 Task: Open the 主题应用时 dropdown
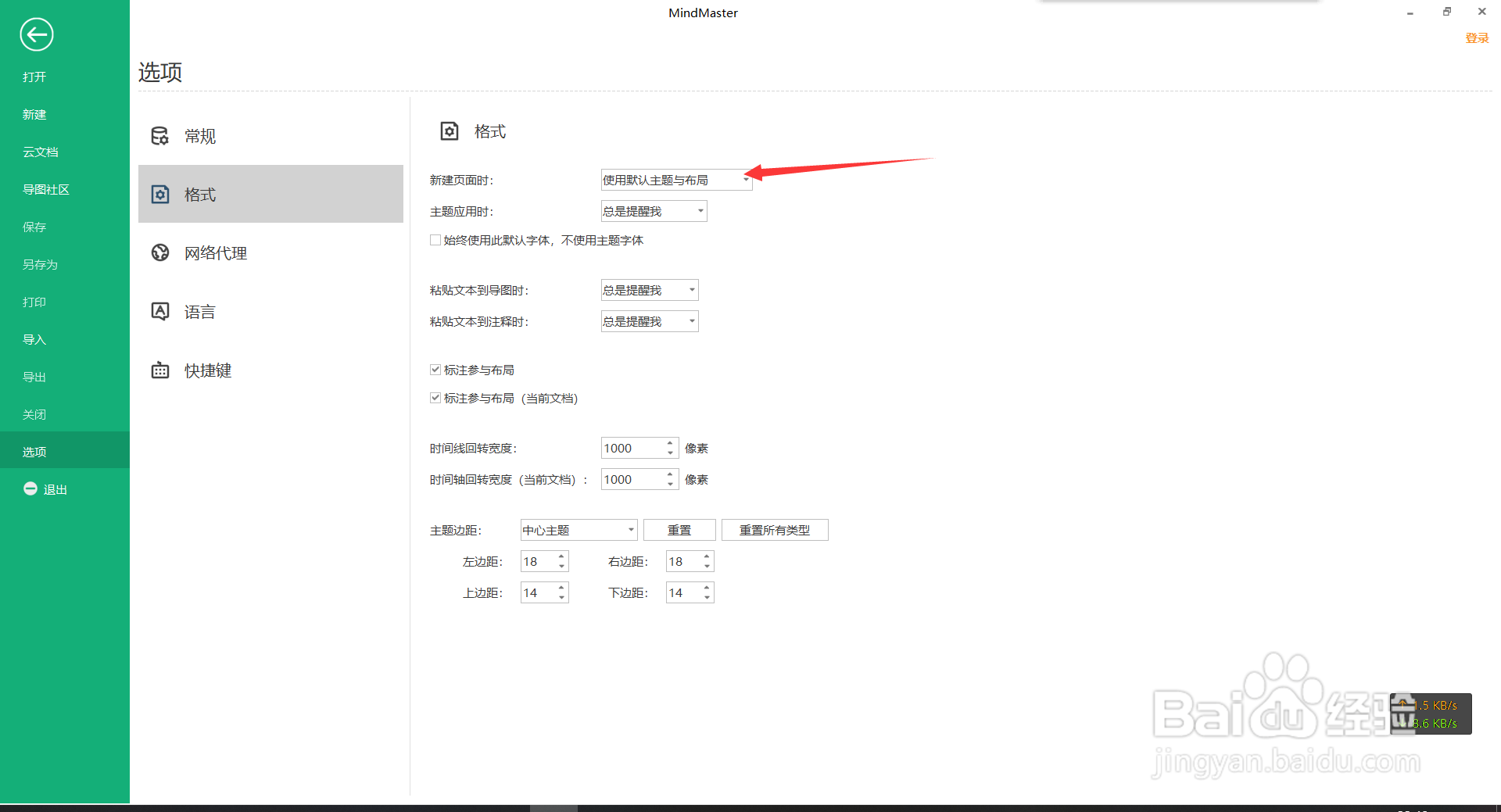pos(654,211)
